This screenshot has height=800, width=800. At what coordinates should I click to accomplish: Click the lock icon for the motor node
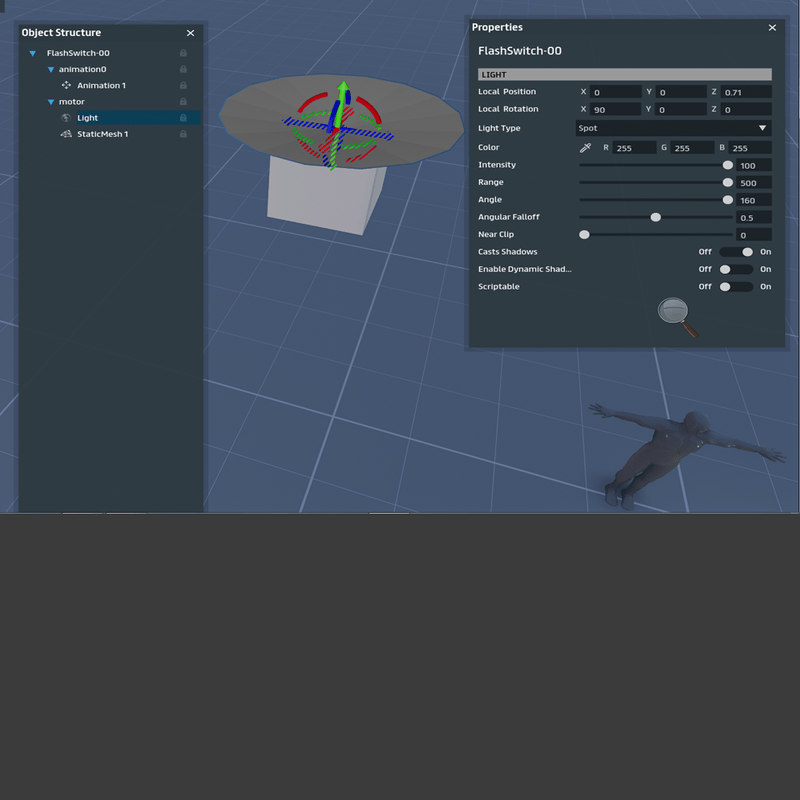[183, 102]
